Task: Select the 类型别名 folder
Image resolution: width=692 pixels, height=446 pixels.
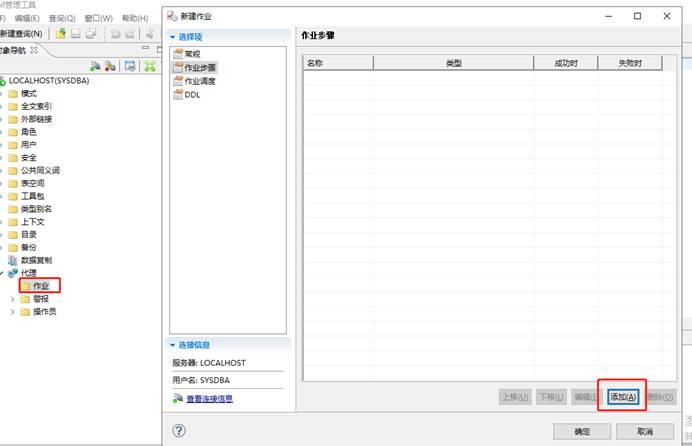Action: pos(36,209)
